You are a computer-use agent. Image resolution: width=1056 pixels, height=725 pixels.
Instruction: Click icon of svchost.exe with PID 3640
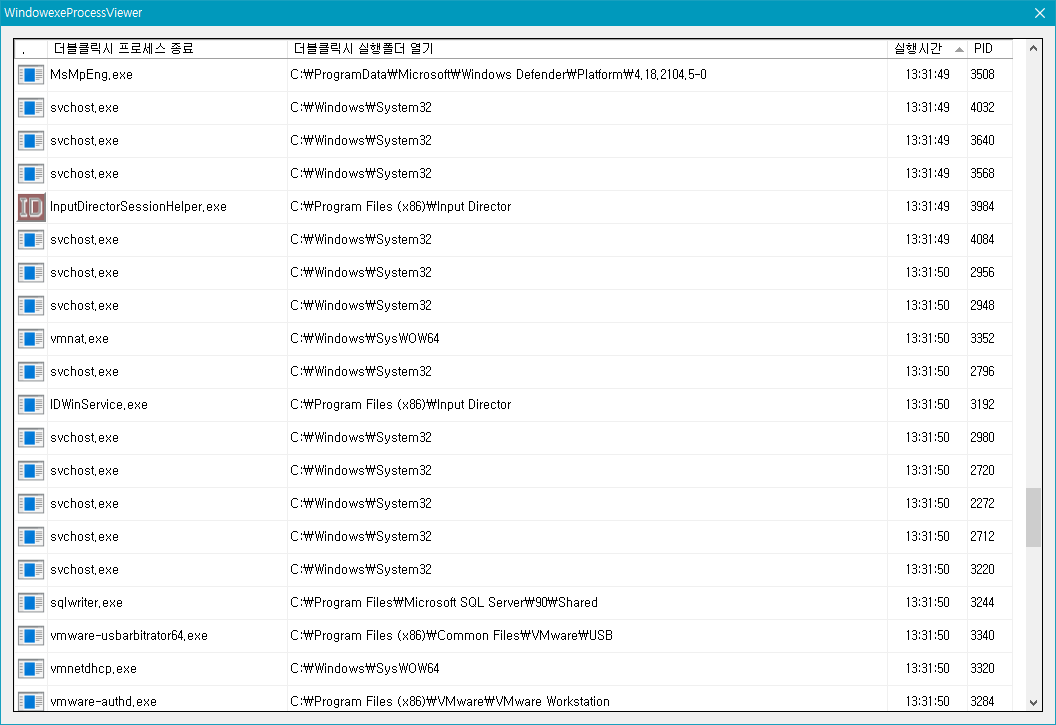31,141
